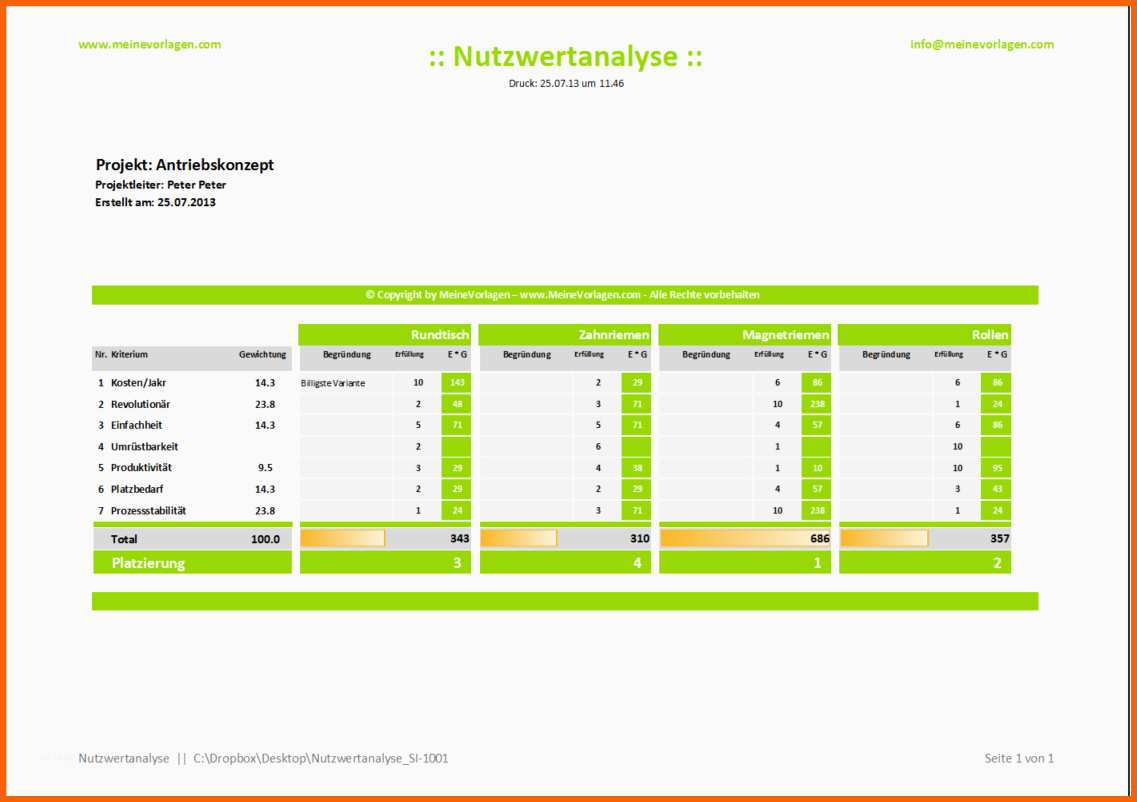The height and width of the screenshot is (802, 1137).
Task: Select the Magnetriemen column header
Action: [745, 334]
